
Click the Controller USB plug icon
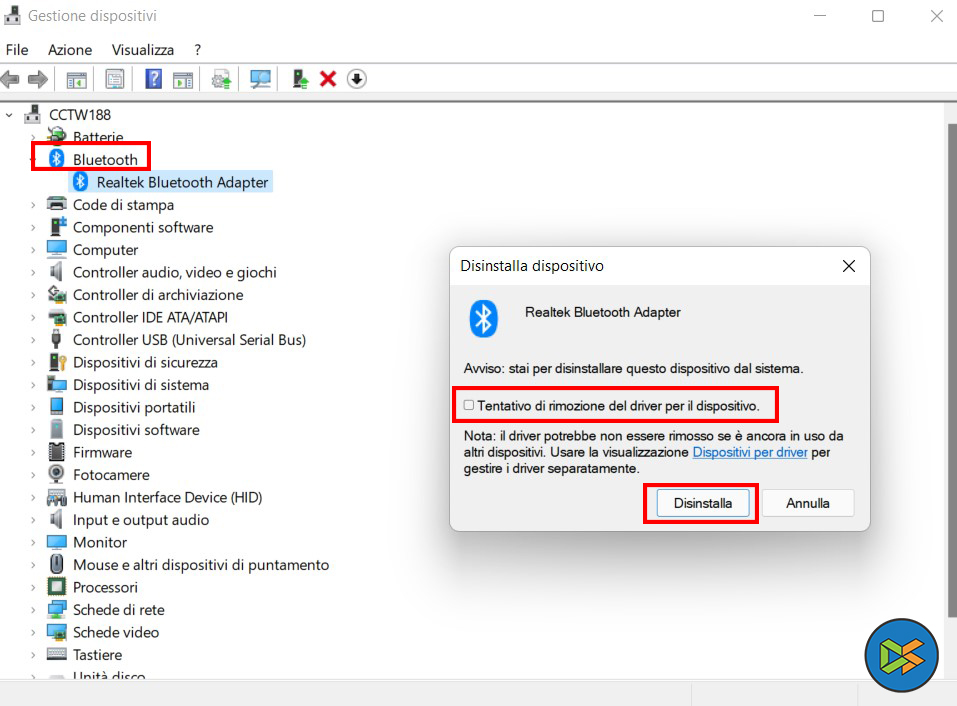pos(56,339)
